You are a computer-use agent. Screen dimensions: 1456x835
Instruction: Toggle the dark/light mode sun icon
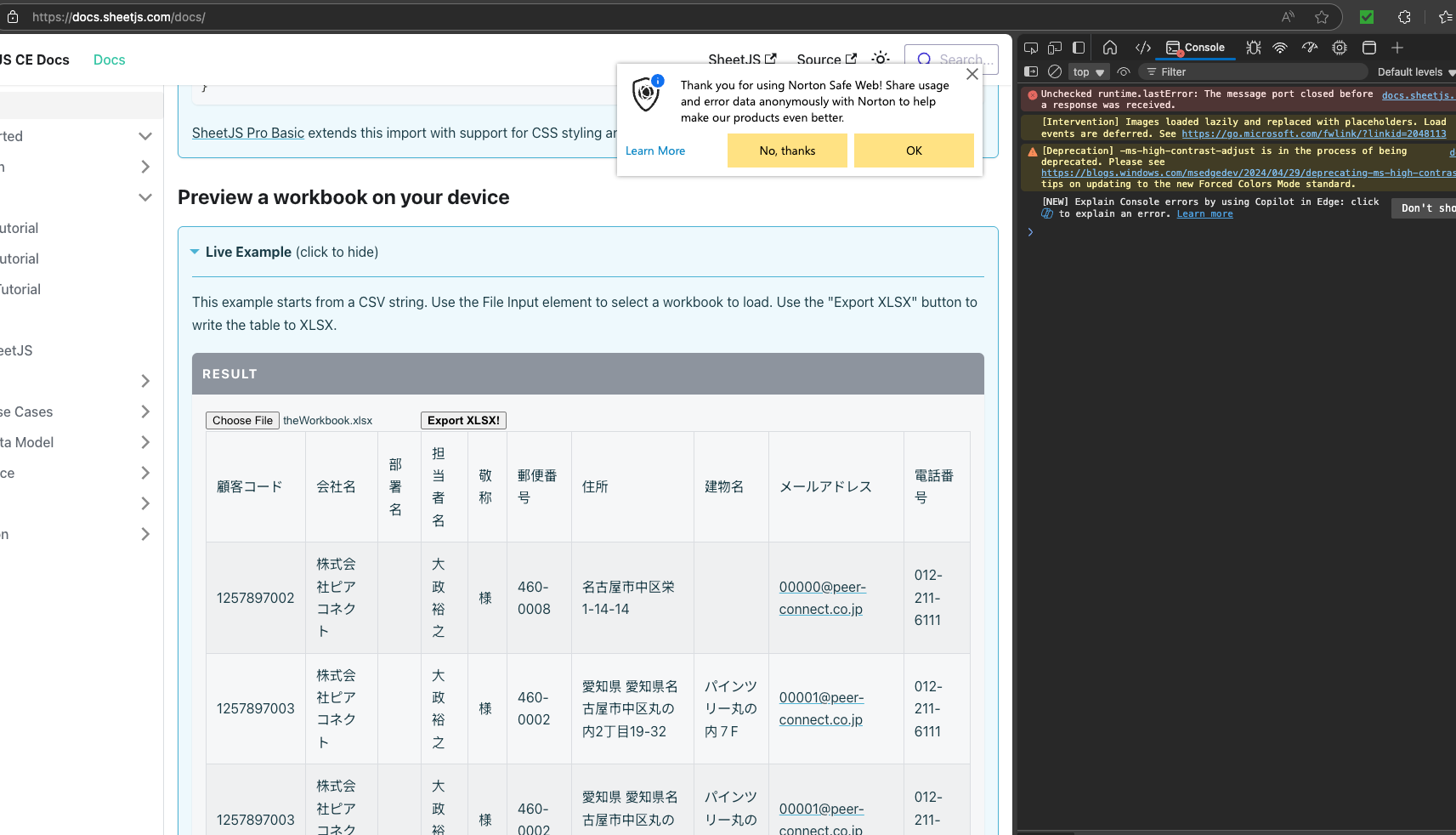click(x=881, y=59)
